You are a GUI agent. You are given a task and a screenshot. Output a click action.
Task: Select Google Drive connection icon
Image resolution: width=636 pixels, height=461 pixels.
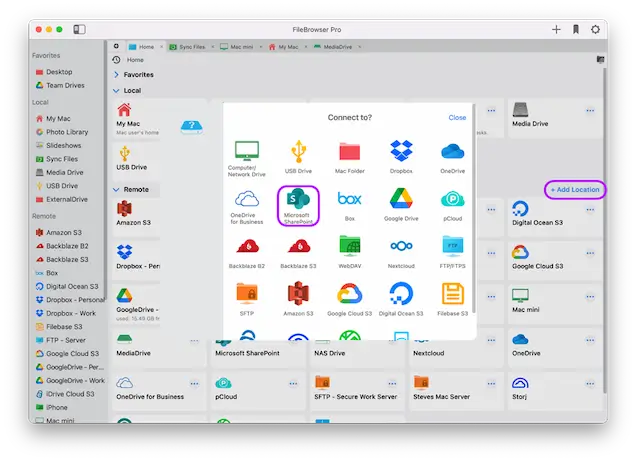401,205
